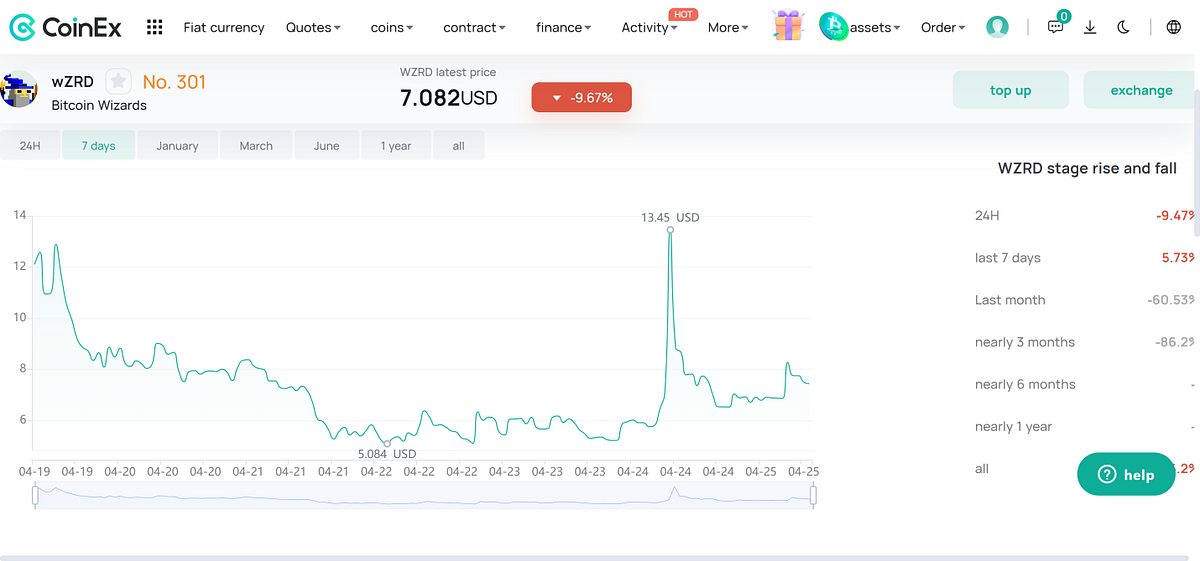Screen dimensions: 1200x561
Task: Click the WZRD stage rise and fall heading
Action: (1087, 168)
